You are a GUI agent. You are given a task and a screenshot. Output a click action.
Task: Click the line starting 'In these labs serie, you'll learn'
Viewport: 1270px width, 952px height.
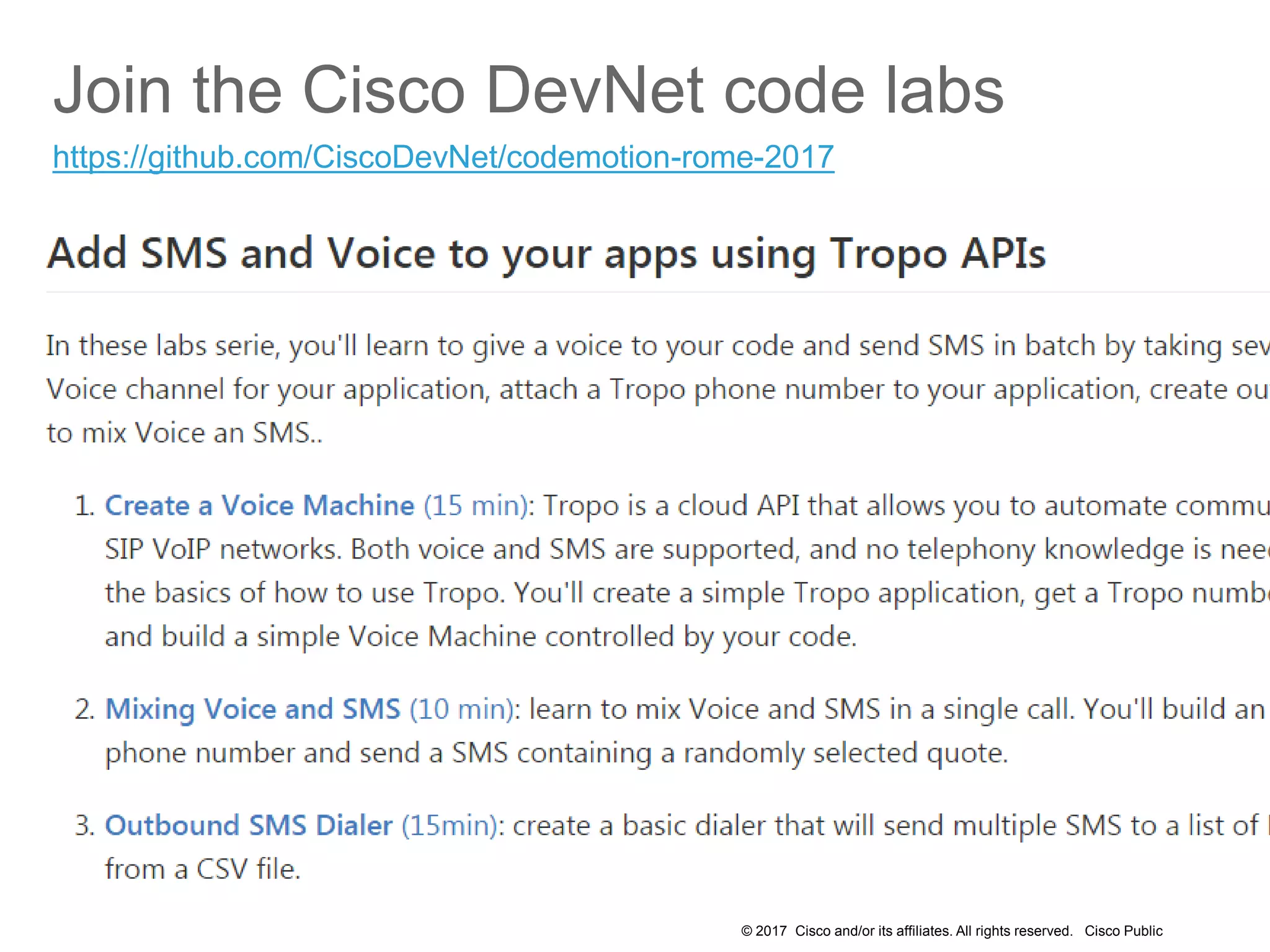[x=658, y=346]
